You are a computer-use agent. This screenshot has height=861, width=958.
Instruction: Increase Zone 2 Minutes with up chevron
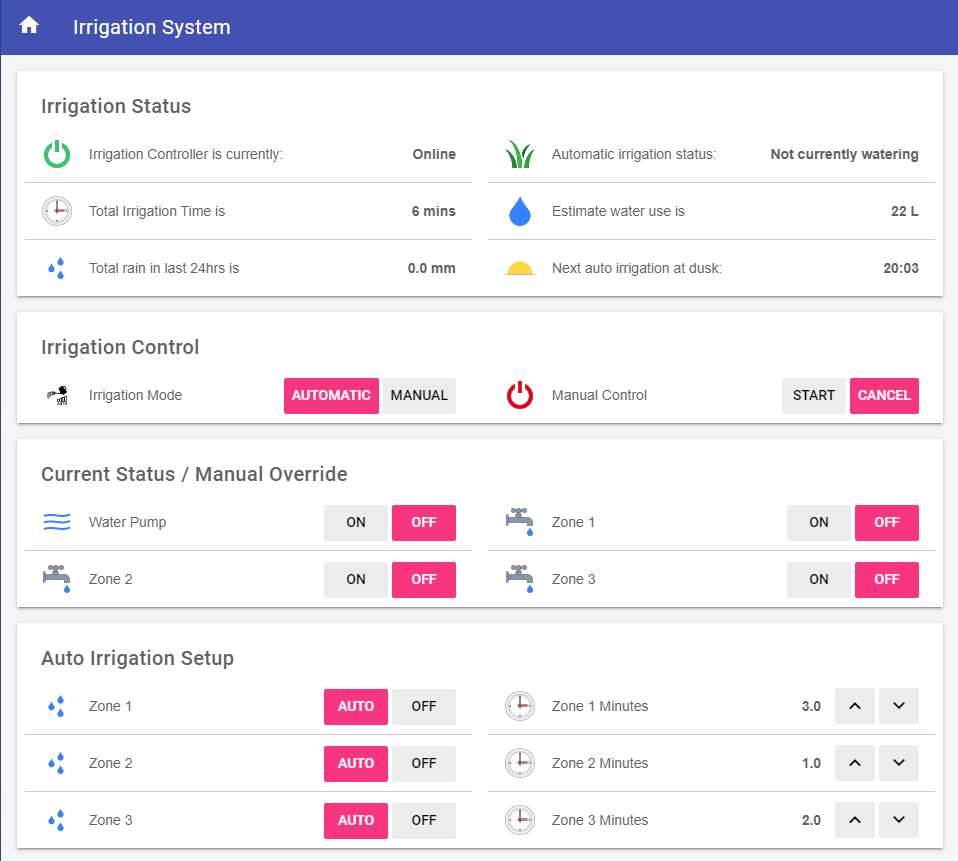click(855, 763)
